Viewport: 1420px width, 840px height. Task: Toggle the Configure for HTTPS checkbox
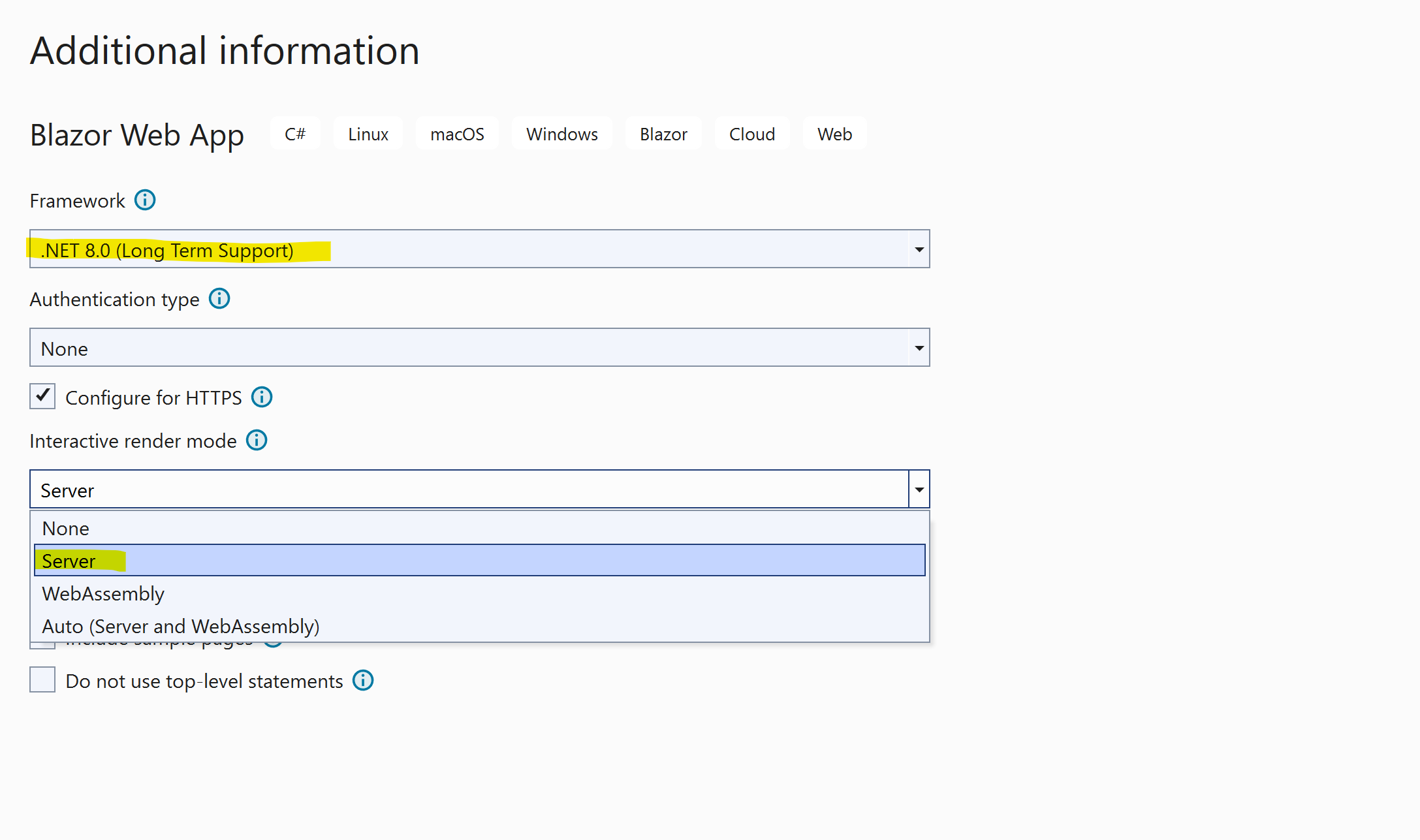(42, 396)
